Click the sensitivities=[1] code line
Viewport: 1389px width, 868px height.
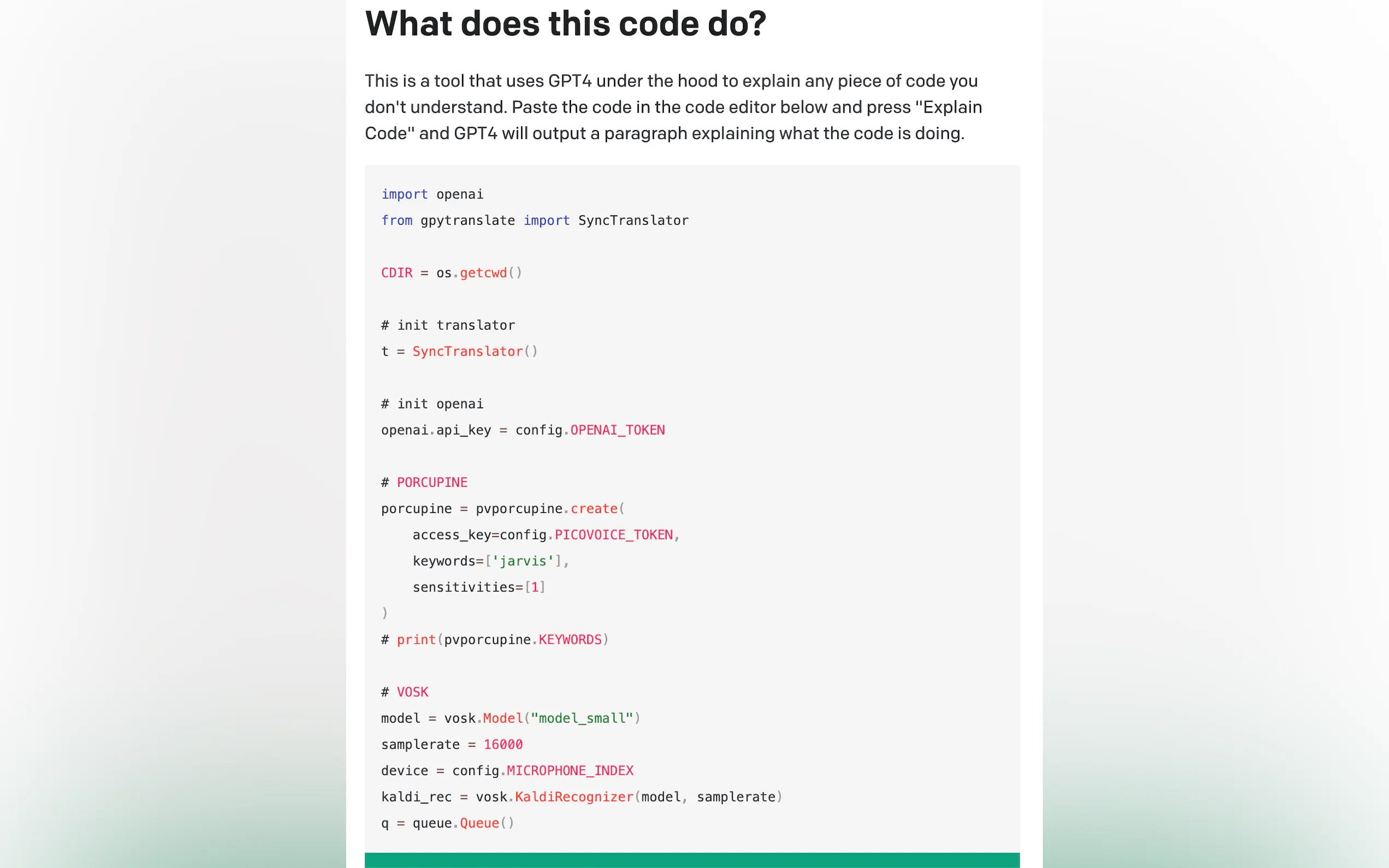478,587
